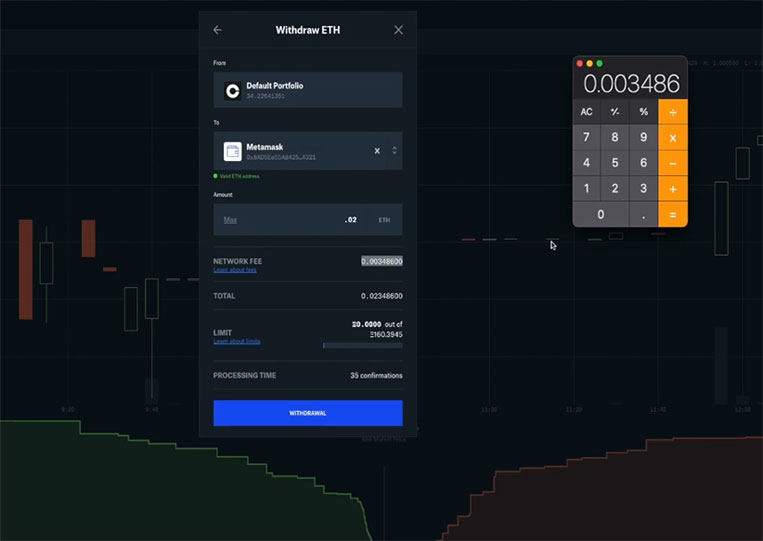Click the minus key on Calculator
Screen dimensions: 763x541
pyautogui.click(x=672, y=163)
